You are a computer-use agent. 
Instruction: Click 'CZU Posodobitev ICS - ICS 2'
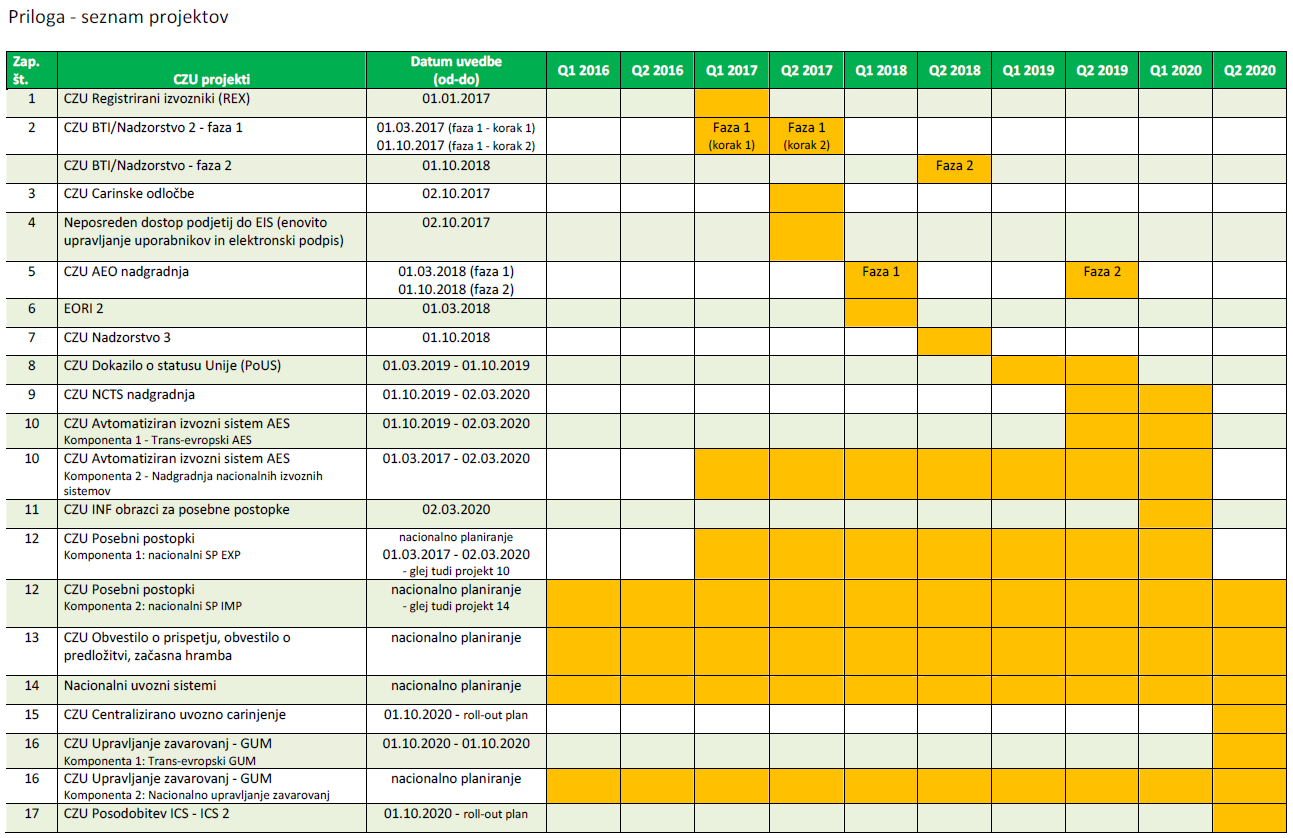(148, 813)
